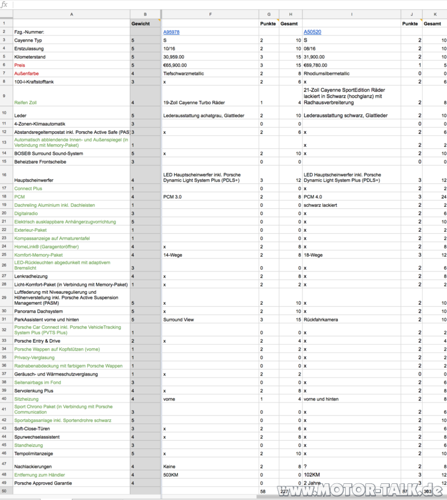Select the 'schwarz lackiert' cell
This screenshot has height=500, width=447.
click(351, 205)
